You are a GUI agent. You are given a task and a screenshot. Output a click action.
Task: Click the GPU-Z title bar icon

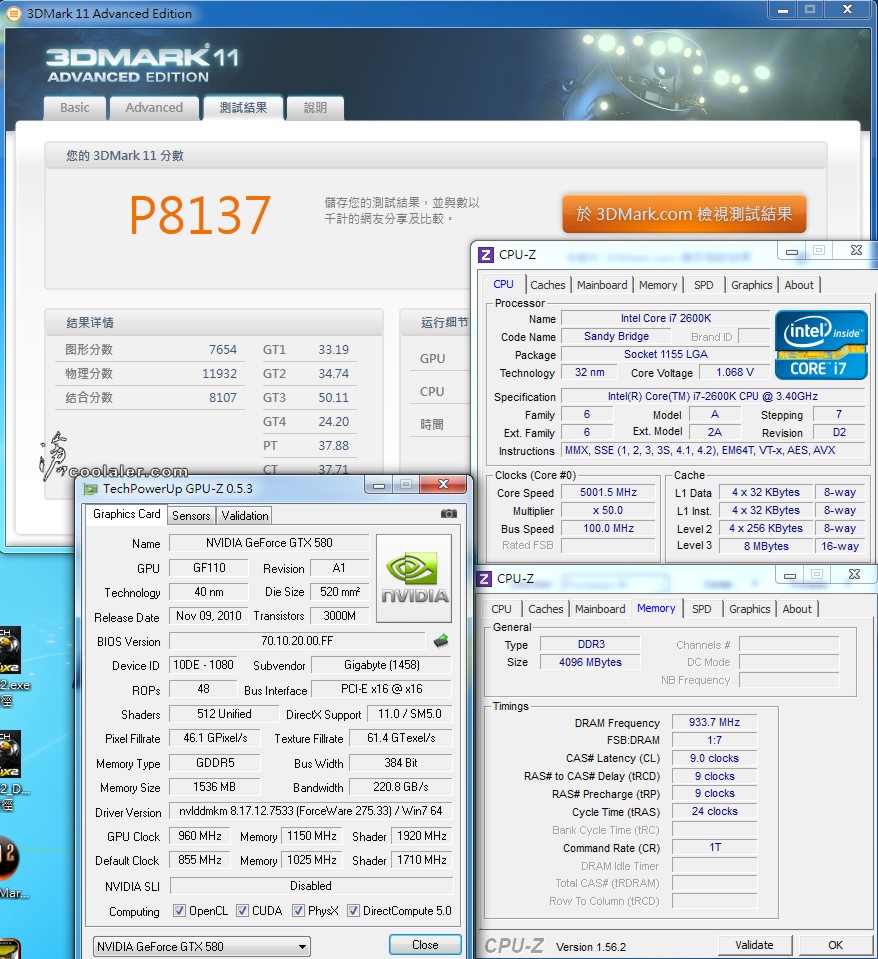90,489
